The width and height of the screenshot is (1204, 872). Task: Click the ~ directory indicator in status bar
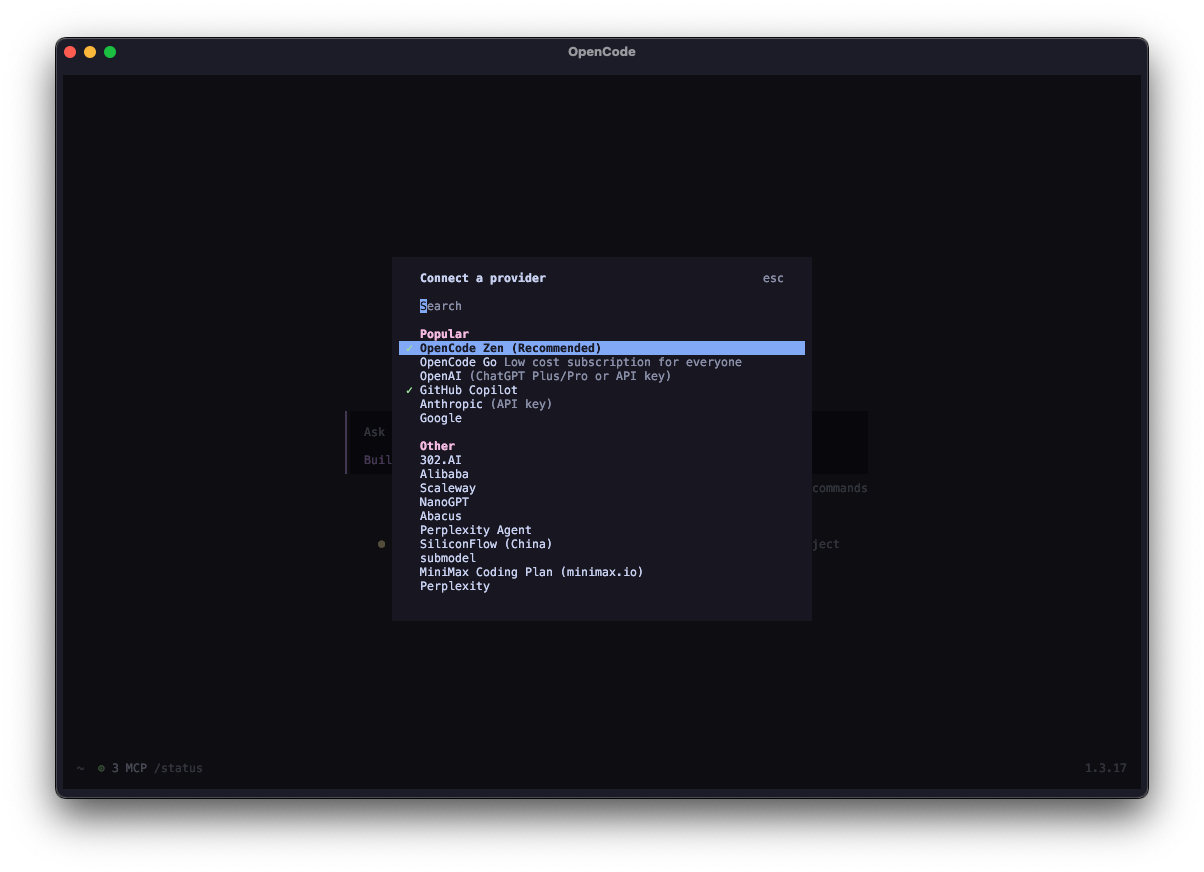point(80,768)
